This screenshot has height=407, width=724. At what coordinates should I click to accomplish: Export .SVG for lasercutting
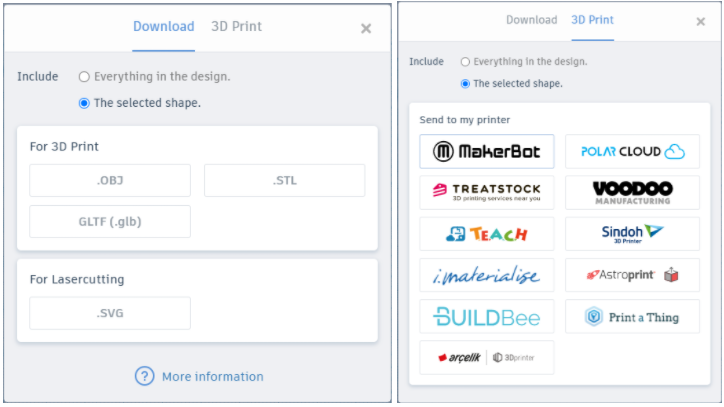(110, 313)
